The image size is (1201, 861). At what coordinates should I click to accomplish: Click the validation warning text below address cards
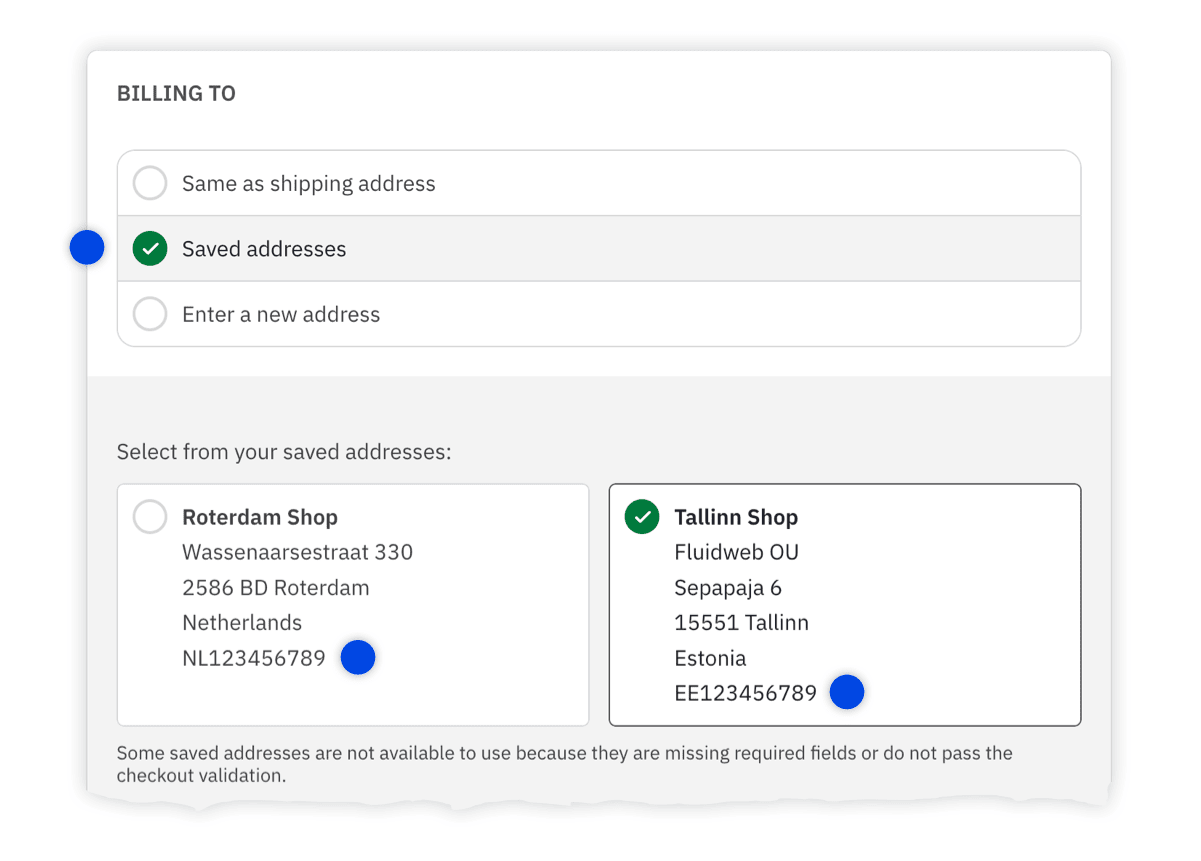[564, 763]
